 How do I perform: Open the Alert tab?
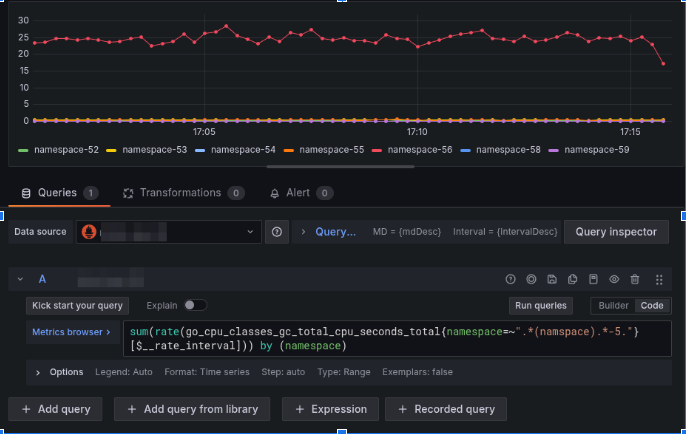click(300, 193)
